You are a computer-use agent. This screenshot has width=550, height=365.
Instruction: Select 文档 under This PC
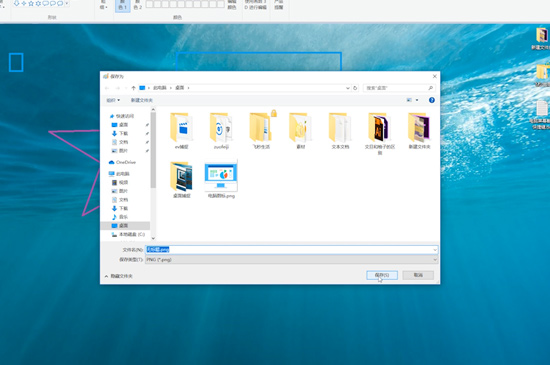[120, 200]
